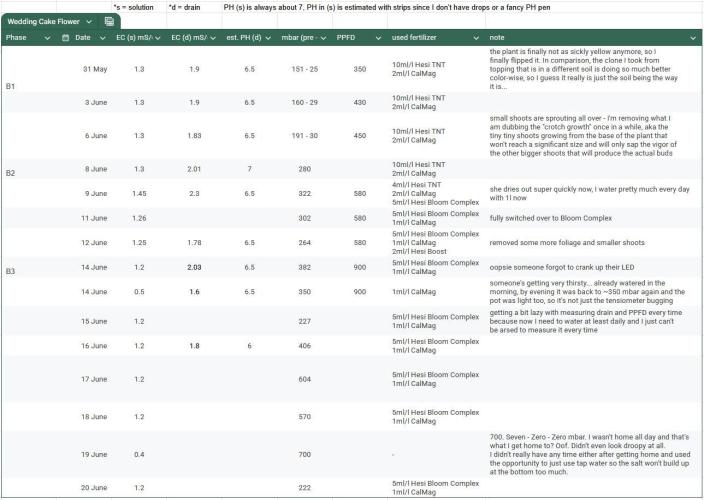Open the EC (s) column dropdown arrow
Screen dimensions: 704x500
point(158,38)
